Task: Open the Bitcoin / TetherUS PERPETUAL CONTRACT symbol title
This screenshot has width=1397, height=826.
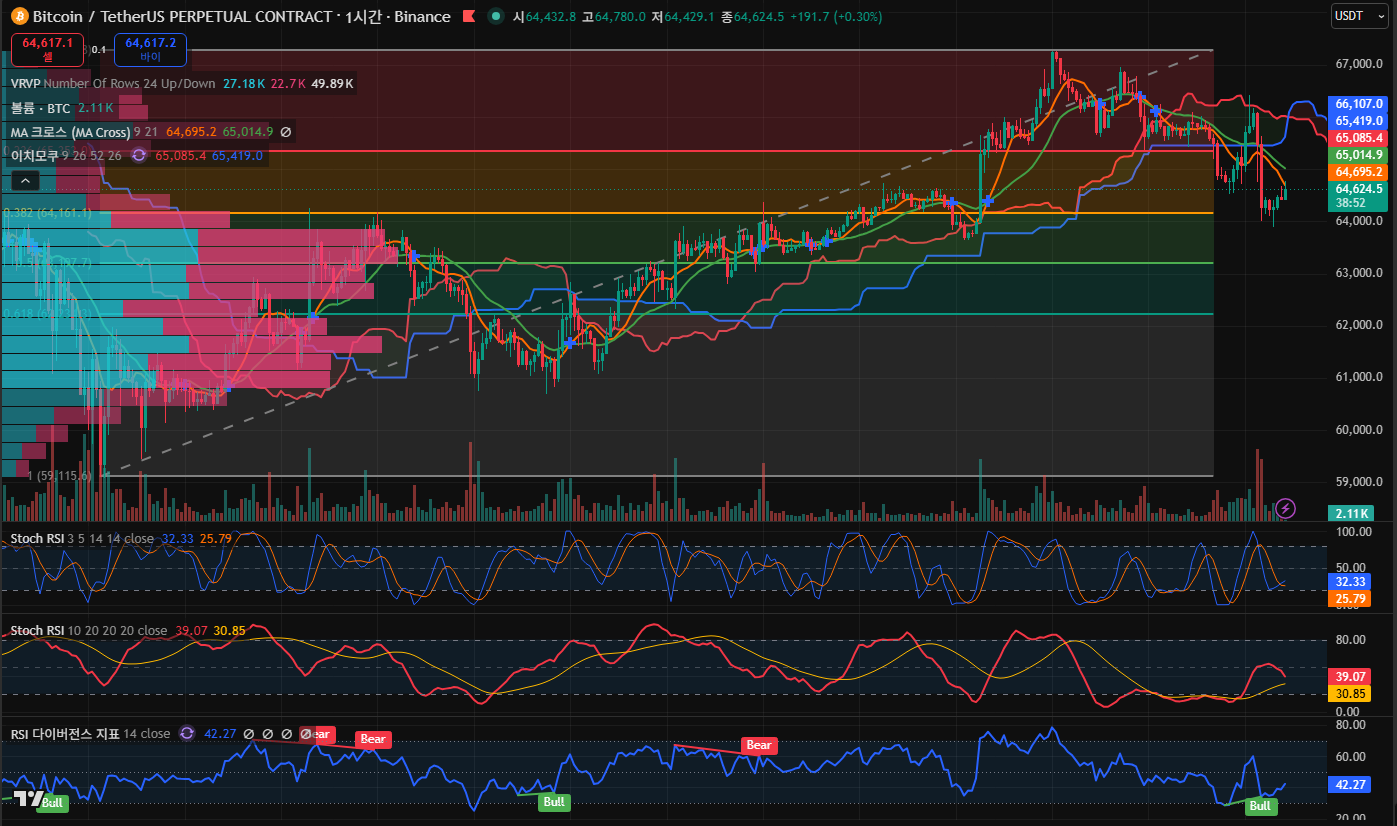Action: coord(184,17)
